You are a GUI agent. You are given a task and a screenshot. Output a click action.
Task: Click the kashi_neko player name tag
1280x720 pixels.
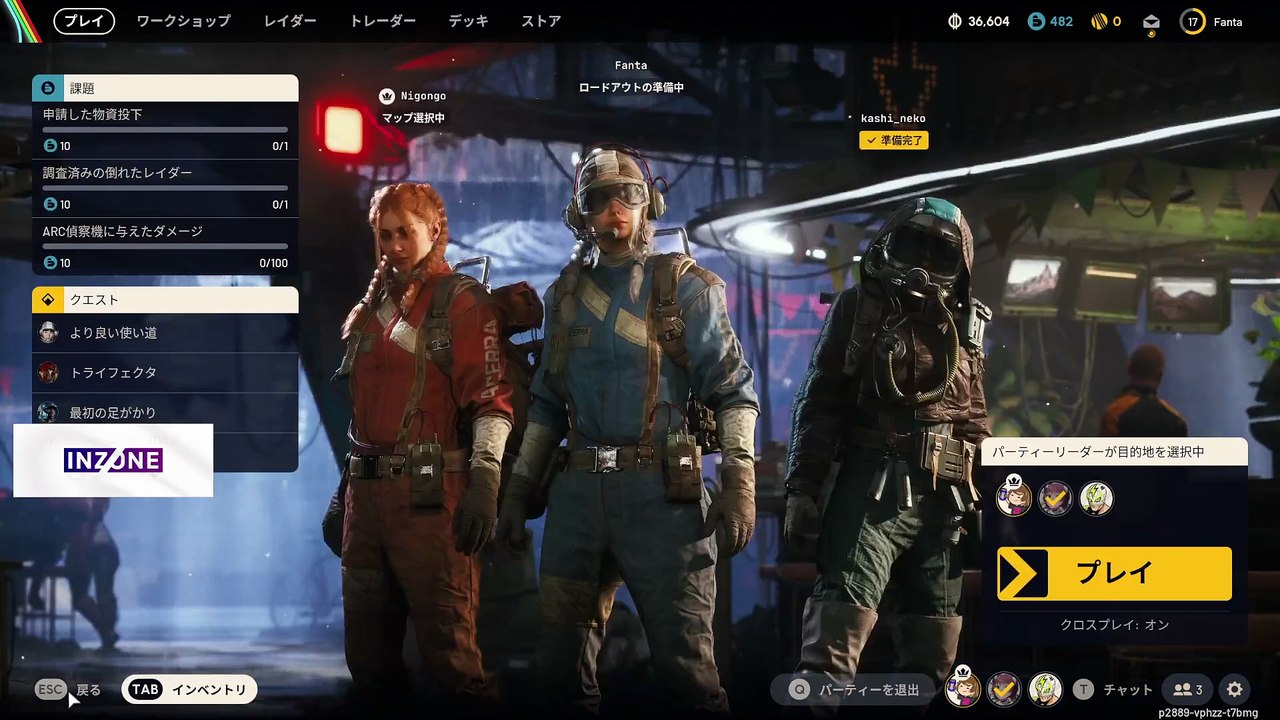(893, 118)
